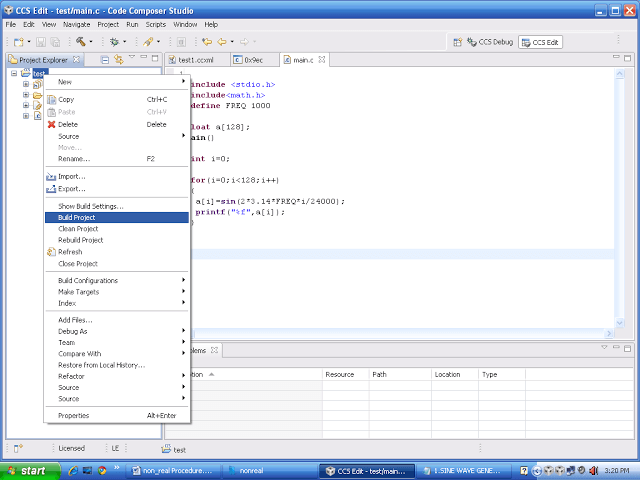Open the New submenu in context menu
Viewport: 640px width, 480px height.
click(x=117, y=82)
